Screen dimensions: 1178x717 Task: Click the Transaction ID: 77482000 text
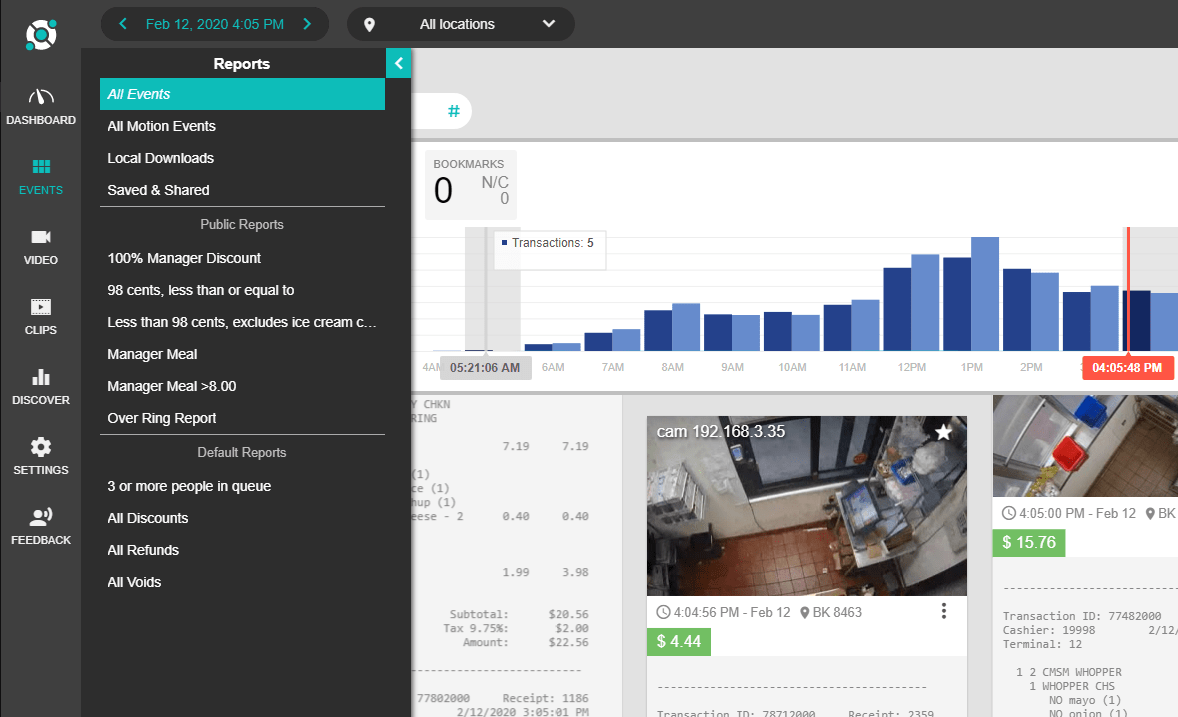(x=1082, y=616)
